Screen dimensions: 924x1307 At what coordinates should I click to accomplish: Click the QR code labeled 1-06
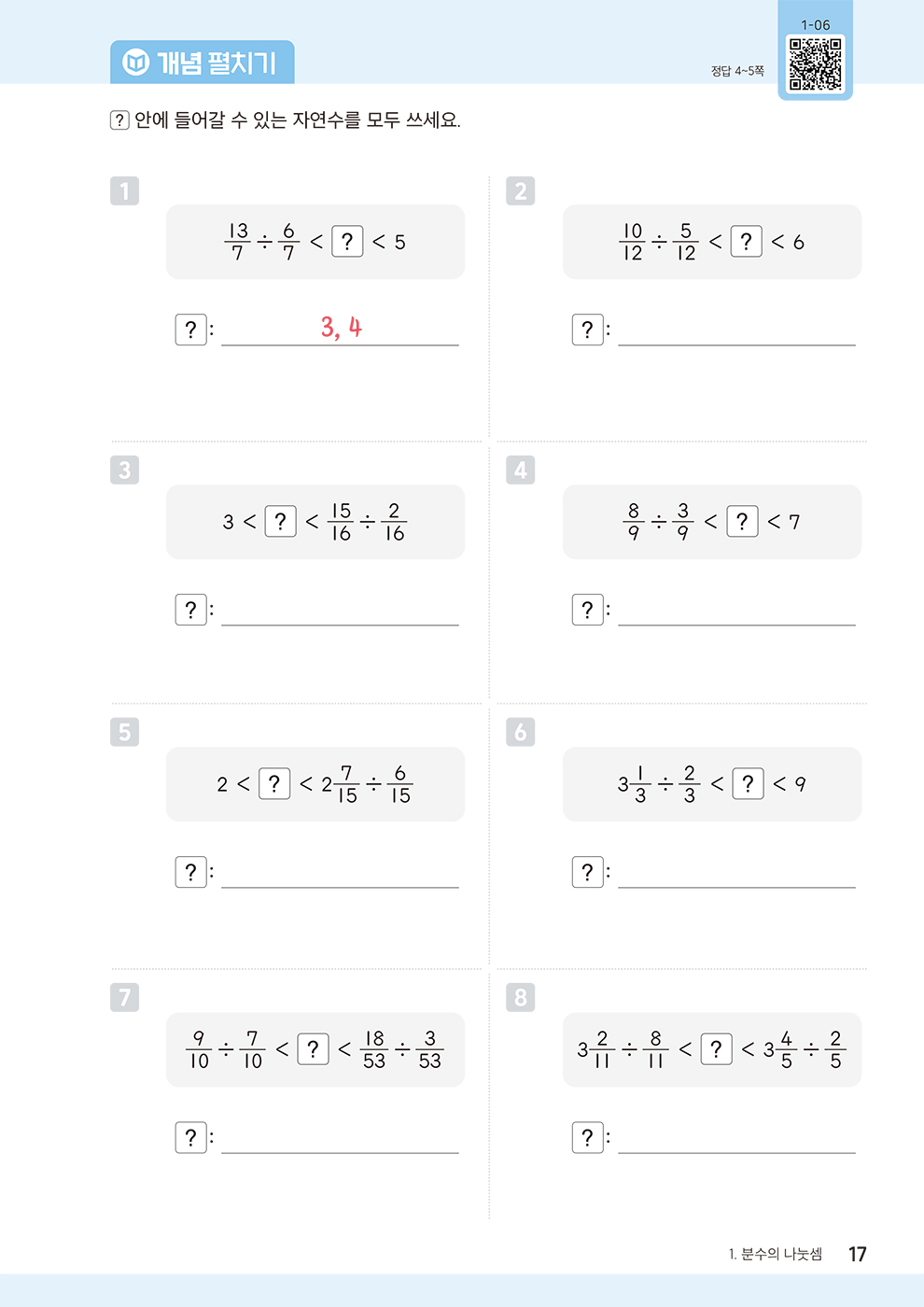[x=815, y=64]
